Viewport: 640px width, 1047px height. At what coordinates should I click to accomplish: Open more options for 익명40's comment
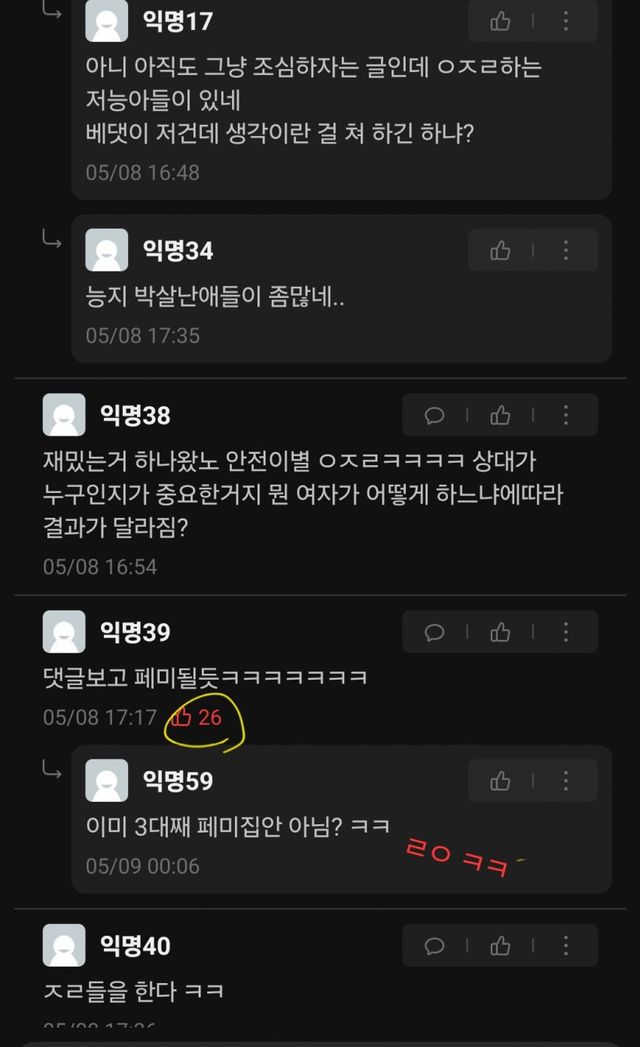click(566, 946)
